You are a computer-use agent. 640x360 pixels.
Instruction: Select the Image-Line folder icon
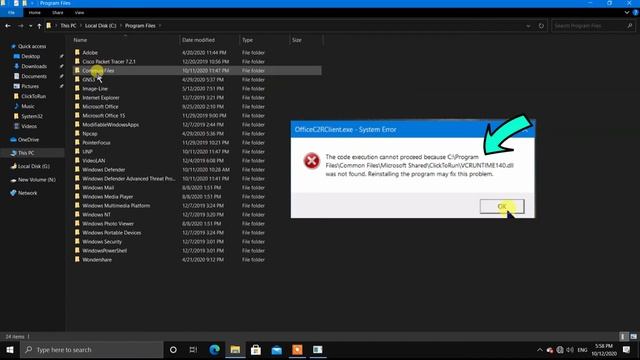(x=77, y=88)
